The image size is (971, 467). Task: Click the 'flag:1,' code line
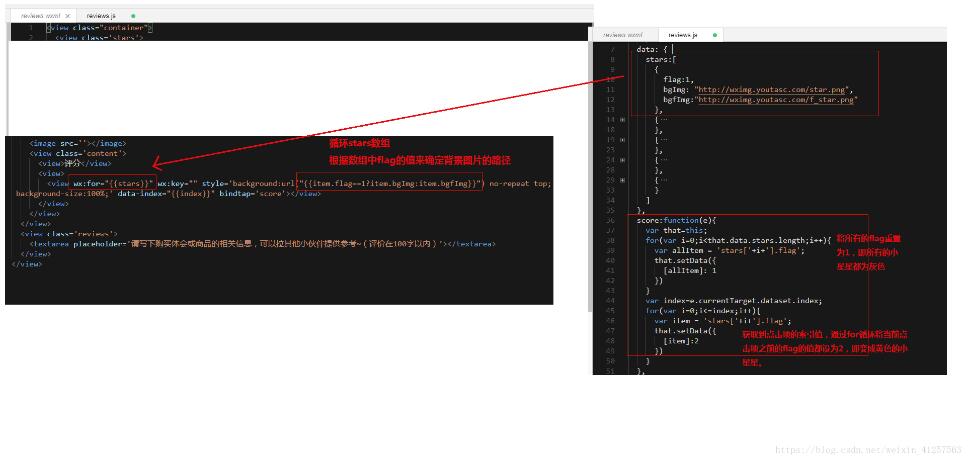pyautogui.click(x=679, y=79)
